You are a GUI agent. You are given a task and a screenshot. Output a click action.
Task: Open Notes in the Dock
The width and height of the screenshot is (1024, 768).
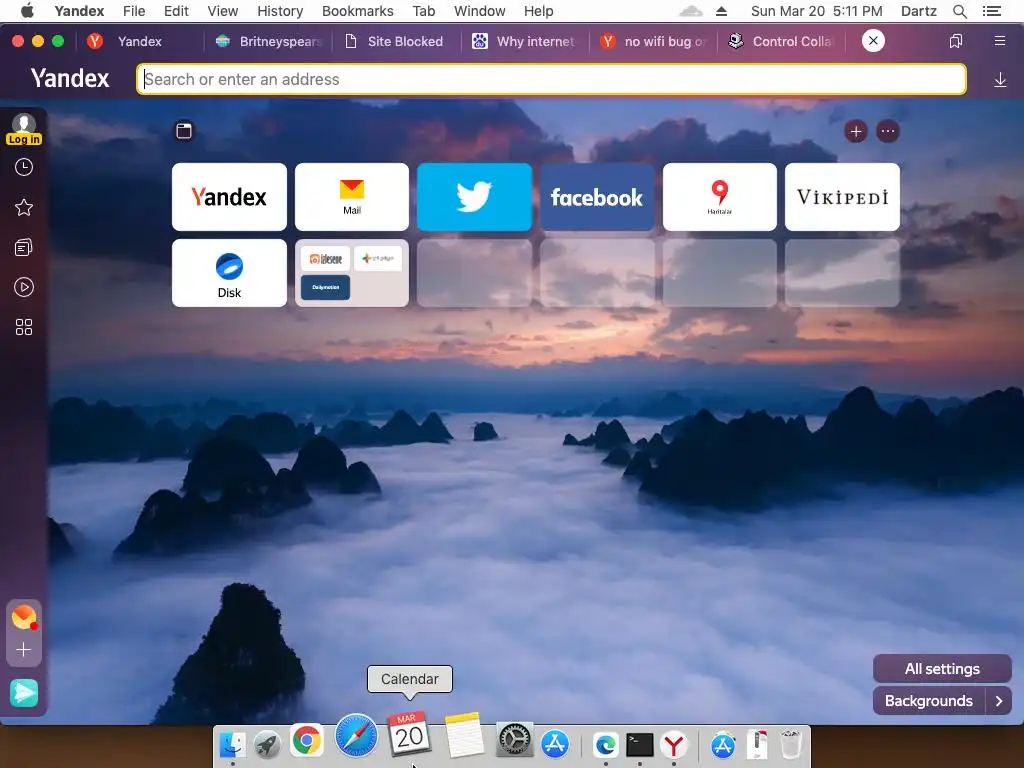coord(464,735)
